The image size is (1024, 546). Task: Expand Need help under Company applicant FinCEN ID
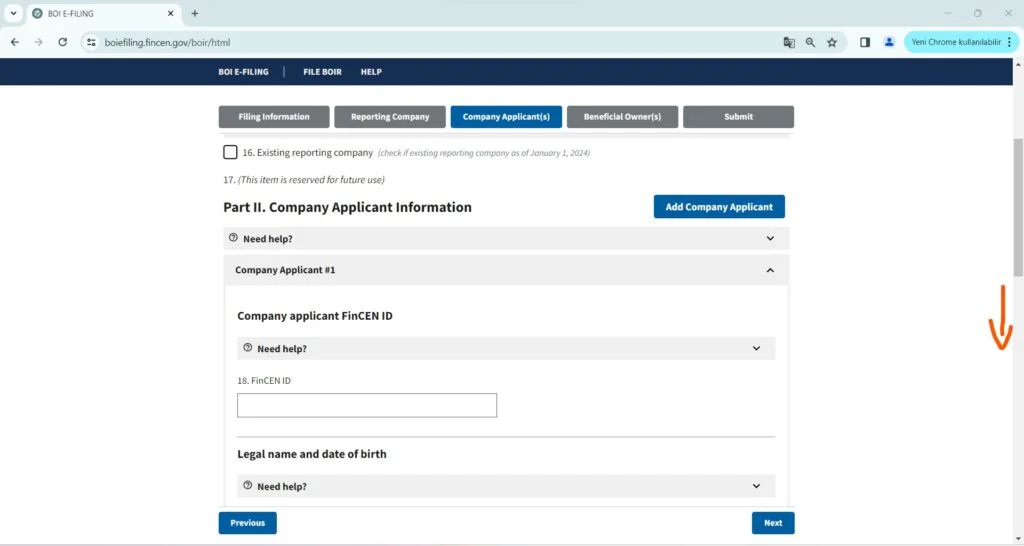[506, 348]
